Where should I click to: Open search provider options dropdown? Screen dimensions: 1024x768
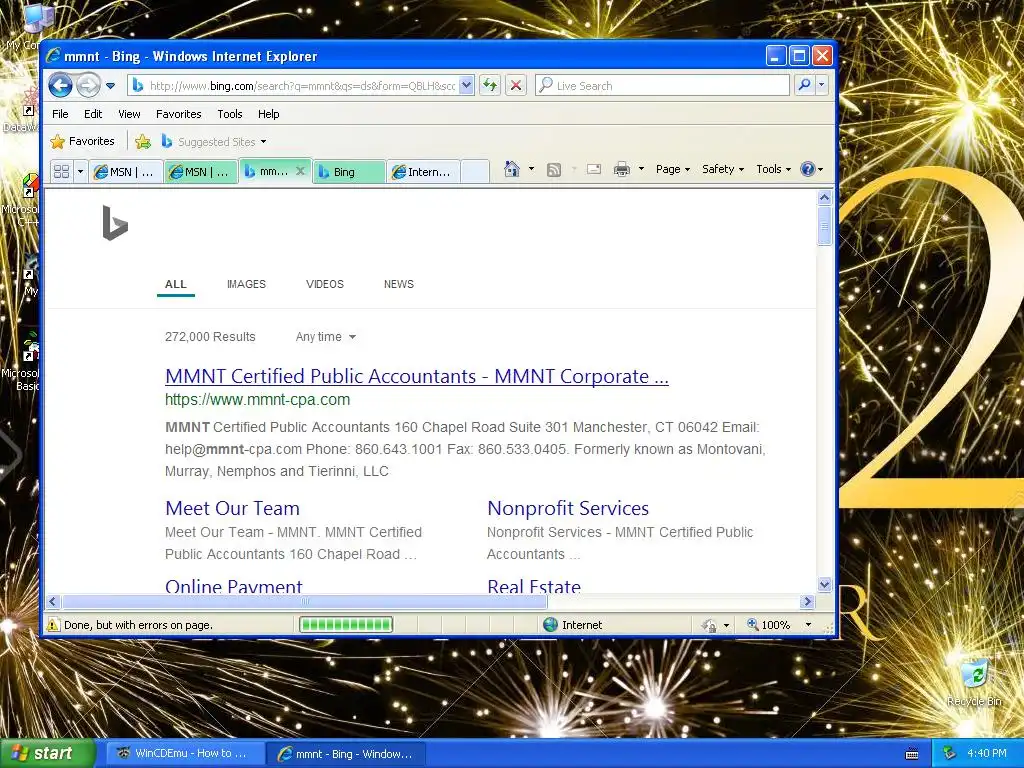[x=822, y=86]
